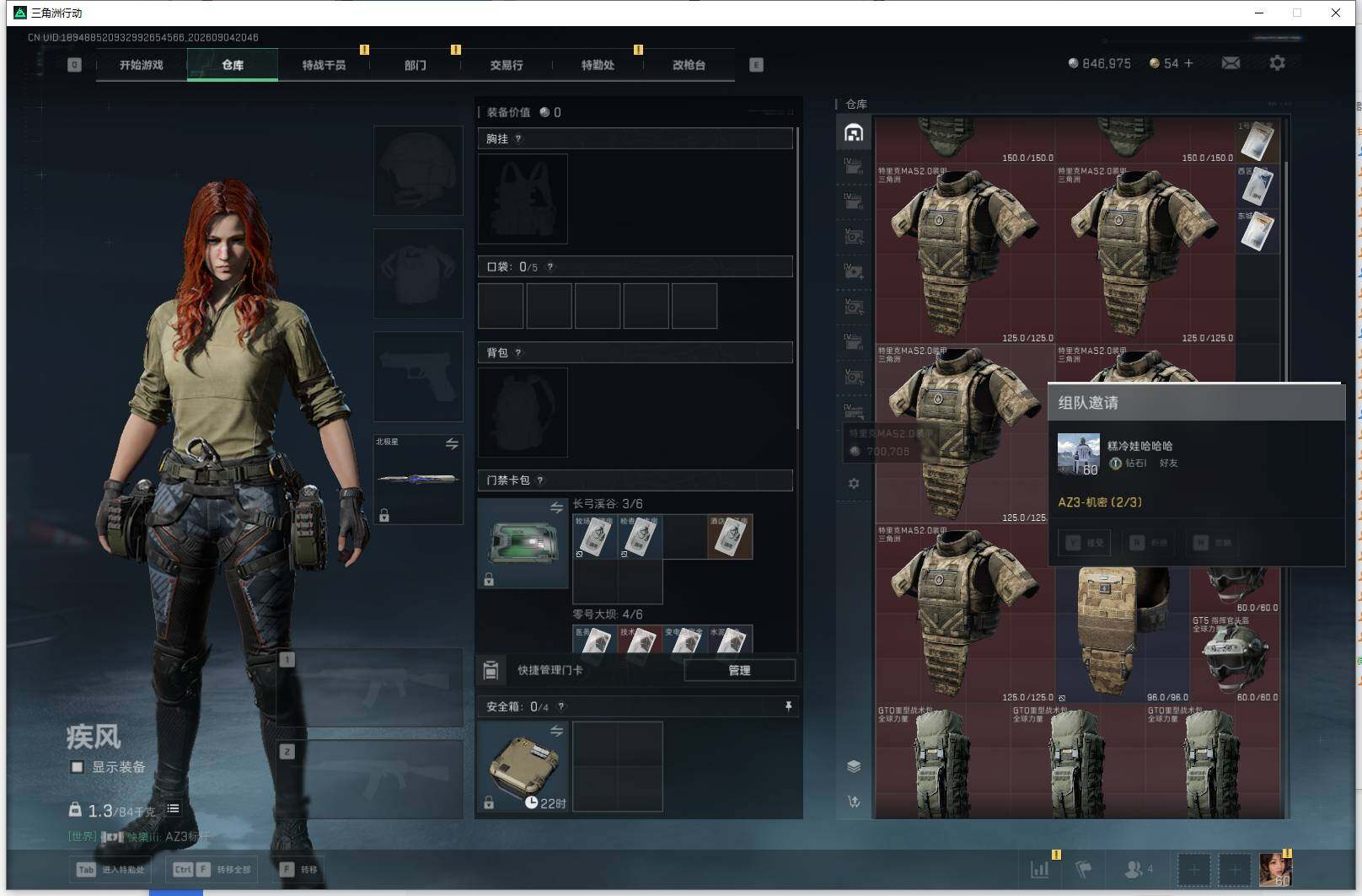Open the 改枪台 tab

coord(689,65)
